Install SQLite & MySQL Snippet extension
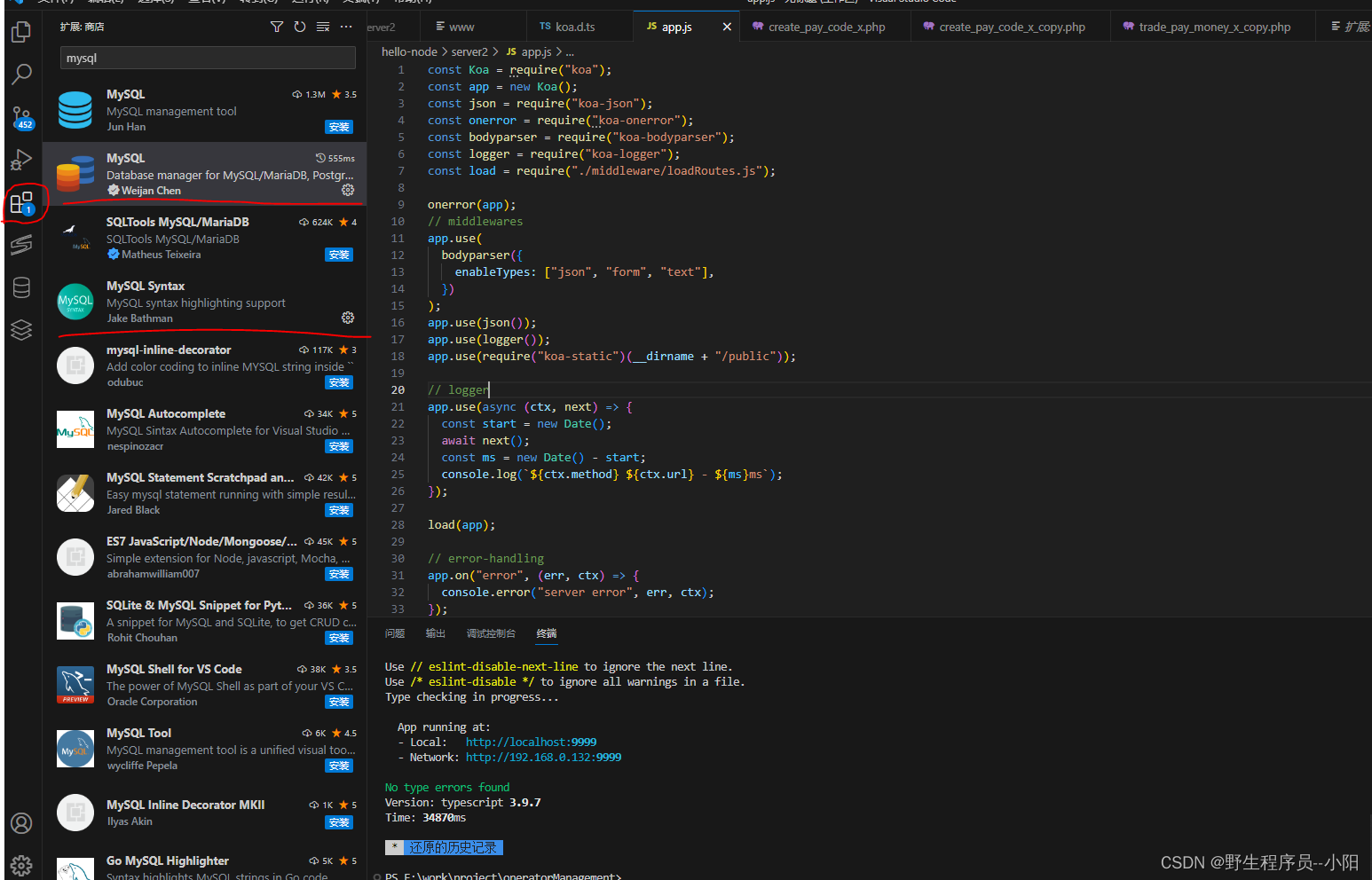This screenshot has height=880, width=1372. [339, 638]
